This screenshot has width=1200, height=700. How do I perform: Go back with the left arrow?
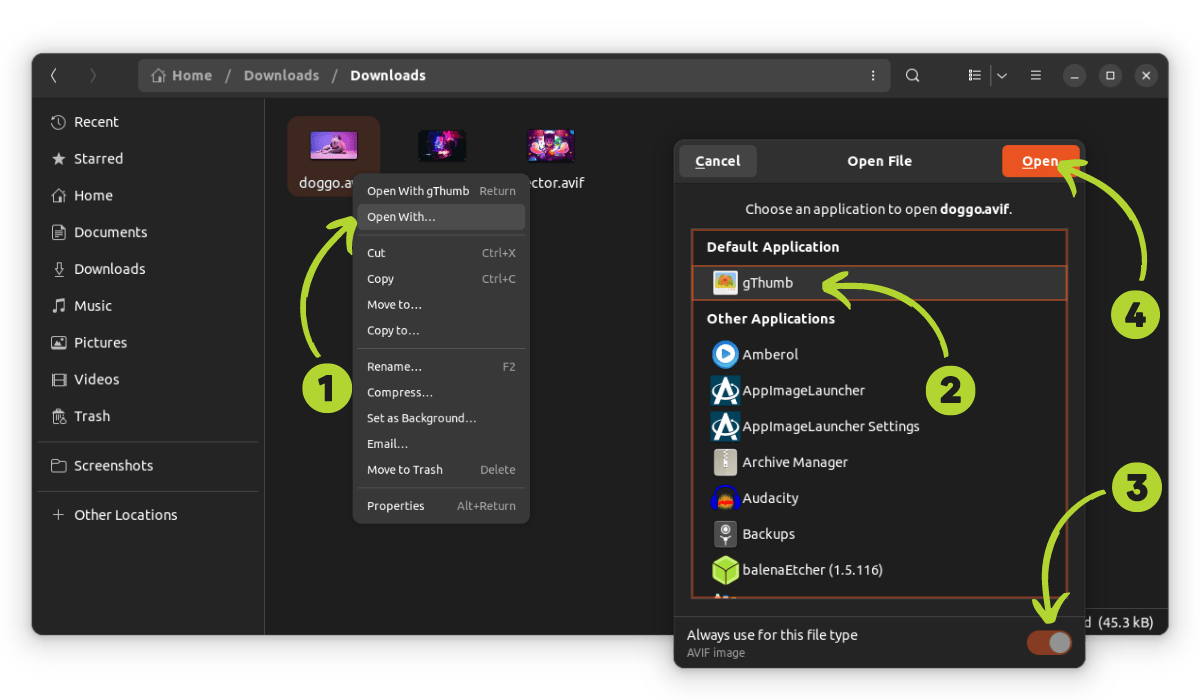[x=54, y=76]
